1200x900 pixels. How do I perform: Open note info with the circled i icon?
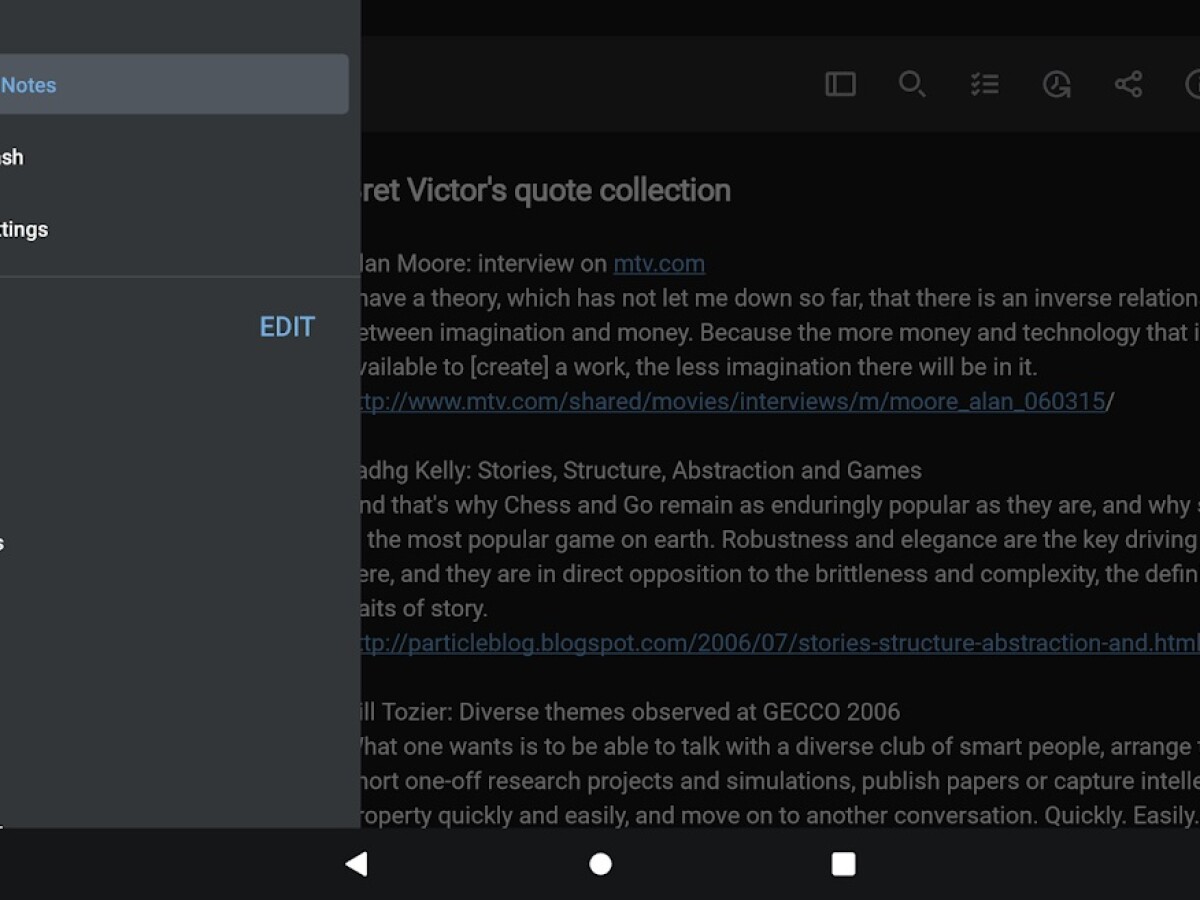[x=1192, y=85]
